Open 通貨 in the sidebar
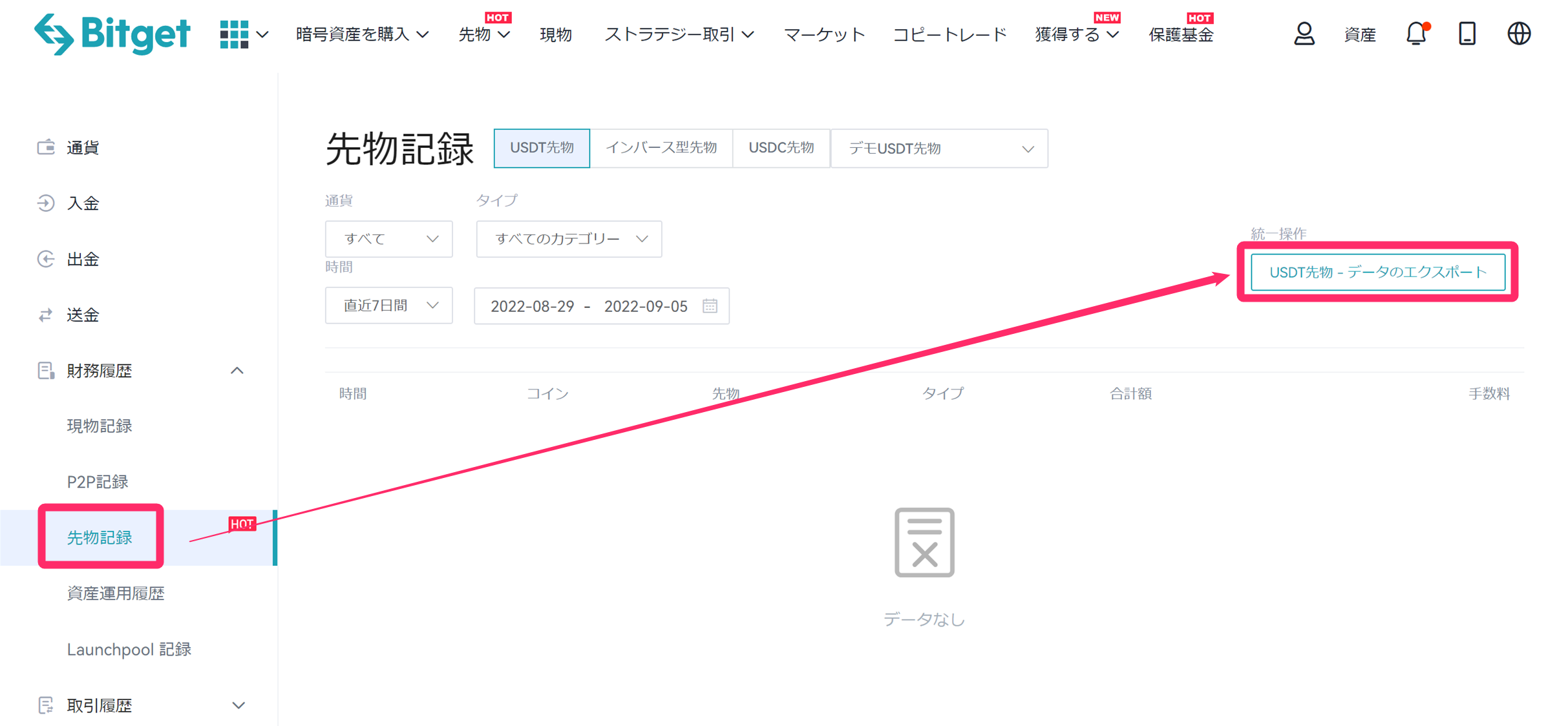The image size is (1568, 726). [83, 147]
